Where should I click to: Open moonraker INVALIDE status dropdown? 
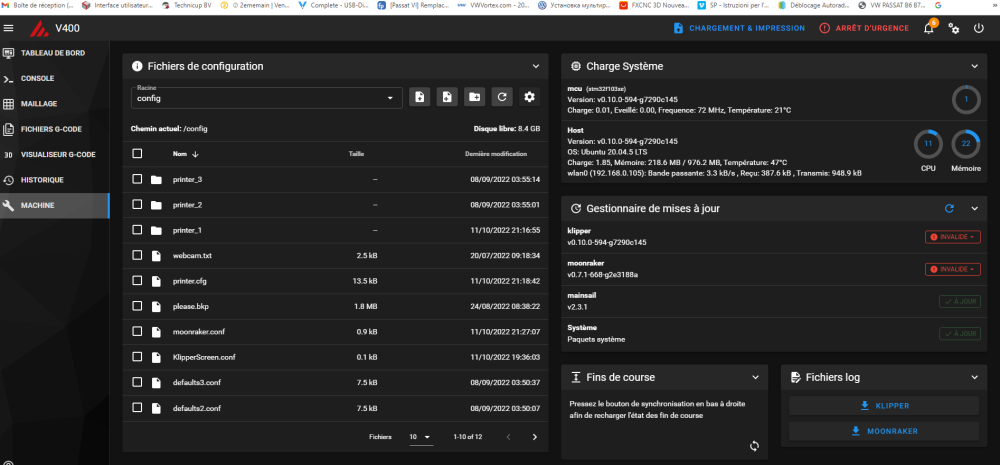tap(953, 269)
